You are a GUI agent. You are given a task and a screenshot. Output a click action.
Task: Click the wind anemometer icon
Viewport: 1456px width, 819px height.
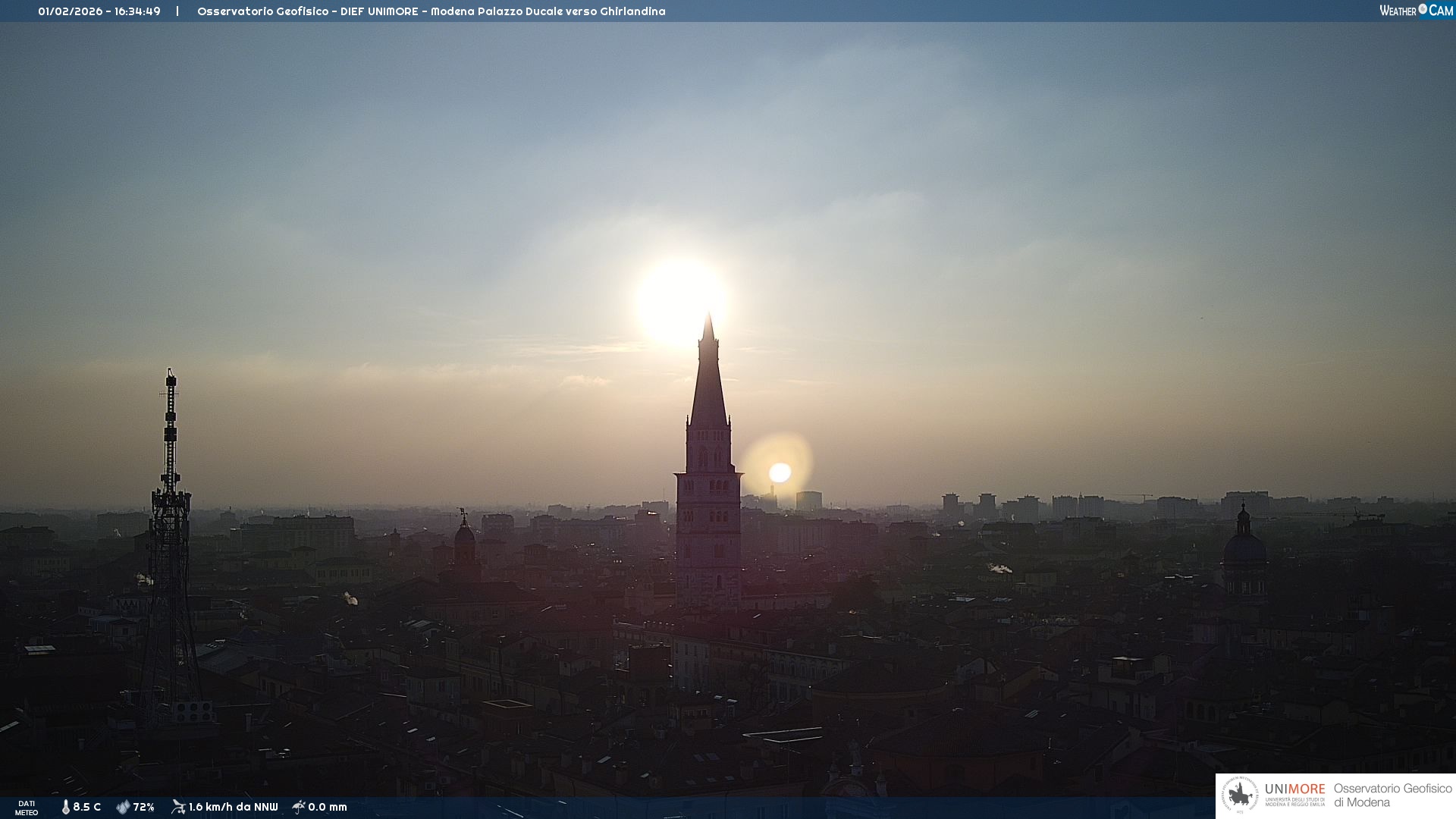(178, 807)
